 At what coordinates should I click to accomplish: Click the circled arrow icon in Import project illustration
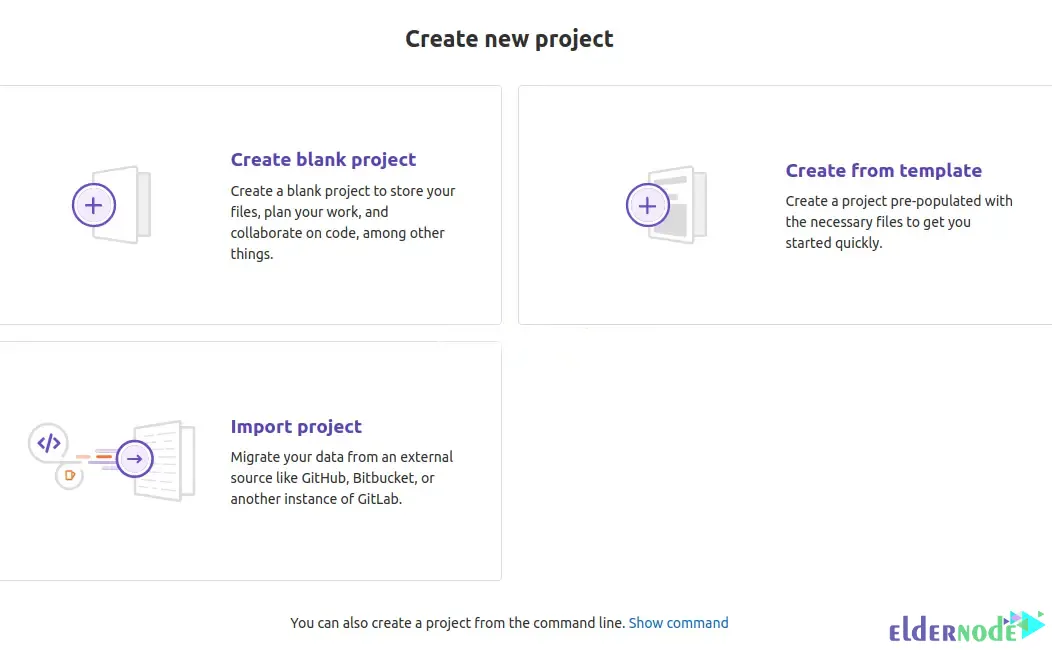tap(134, 458)
